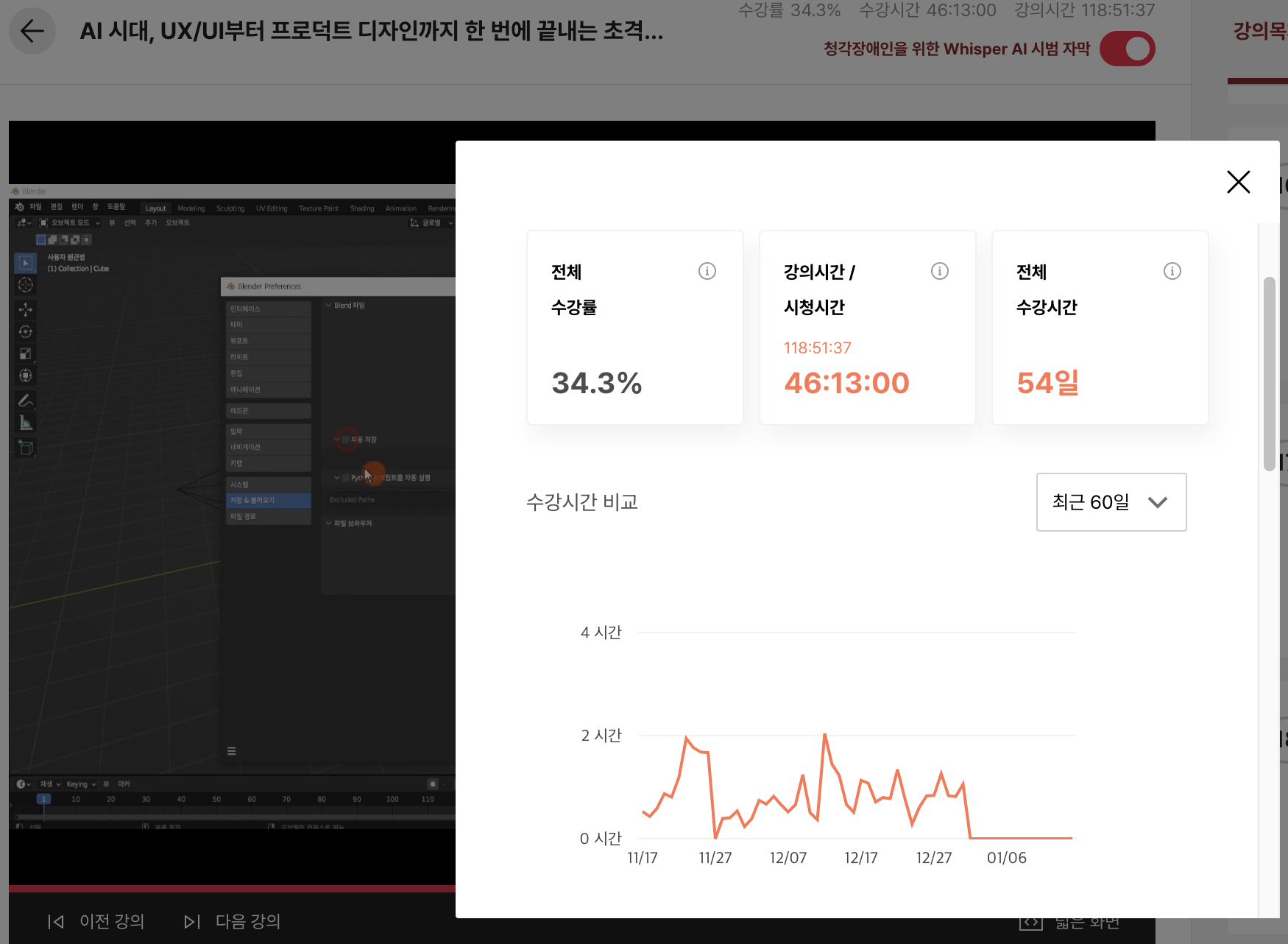Open the 강의목차 tab
The image size is (1288, 944).
(1260, 31)
